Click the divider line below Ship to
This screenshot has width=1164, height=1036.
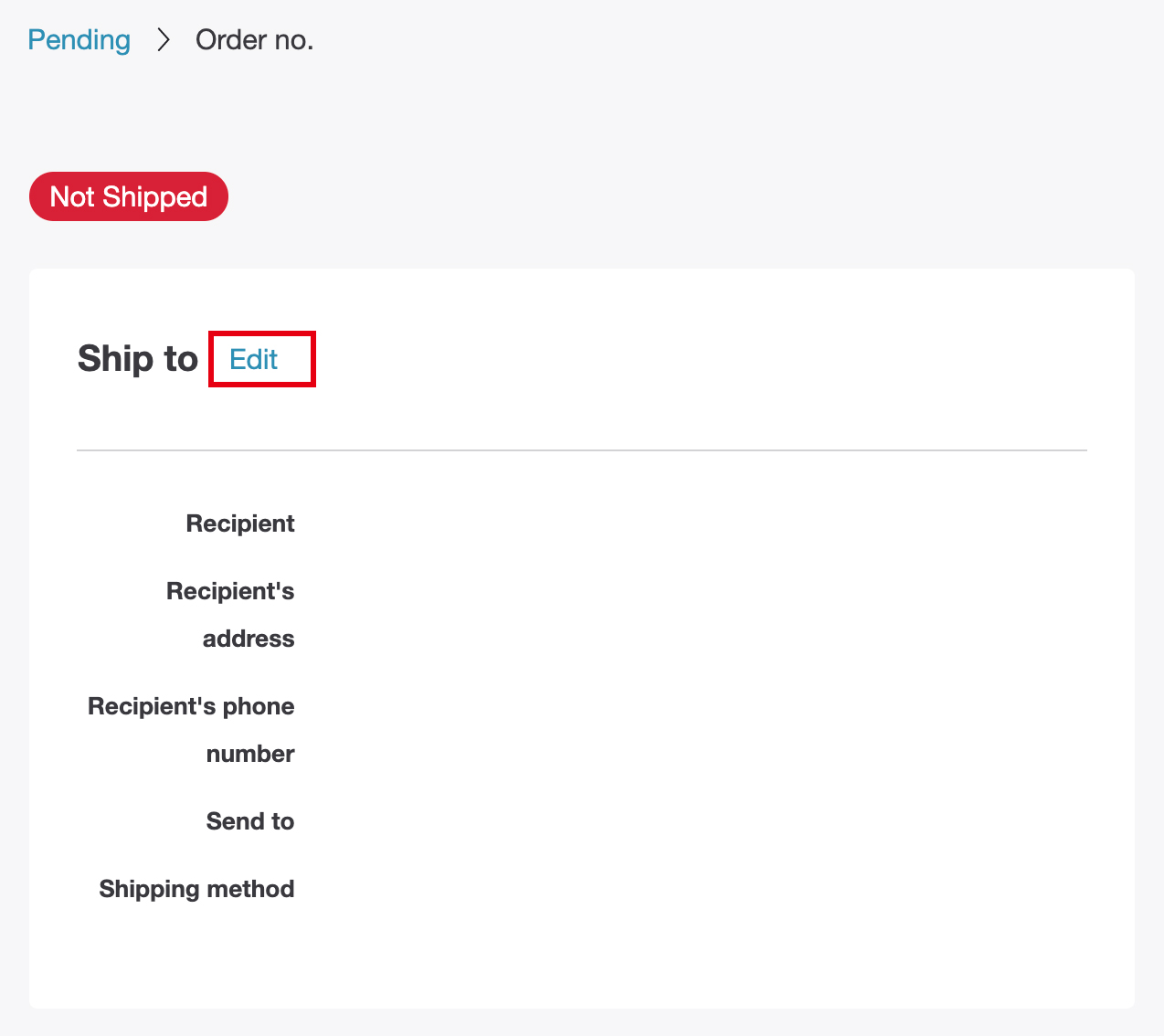click(581, 450)
